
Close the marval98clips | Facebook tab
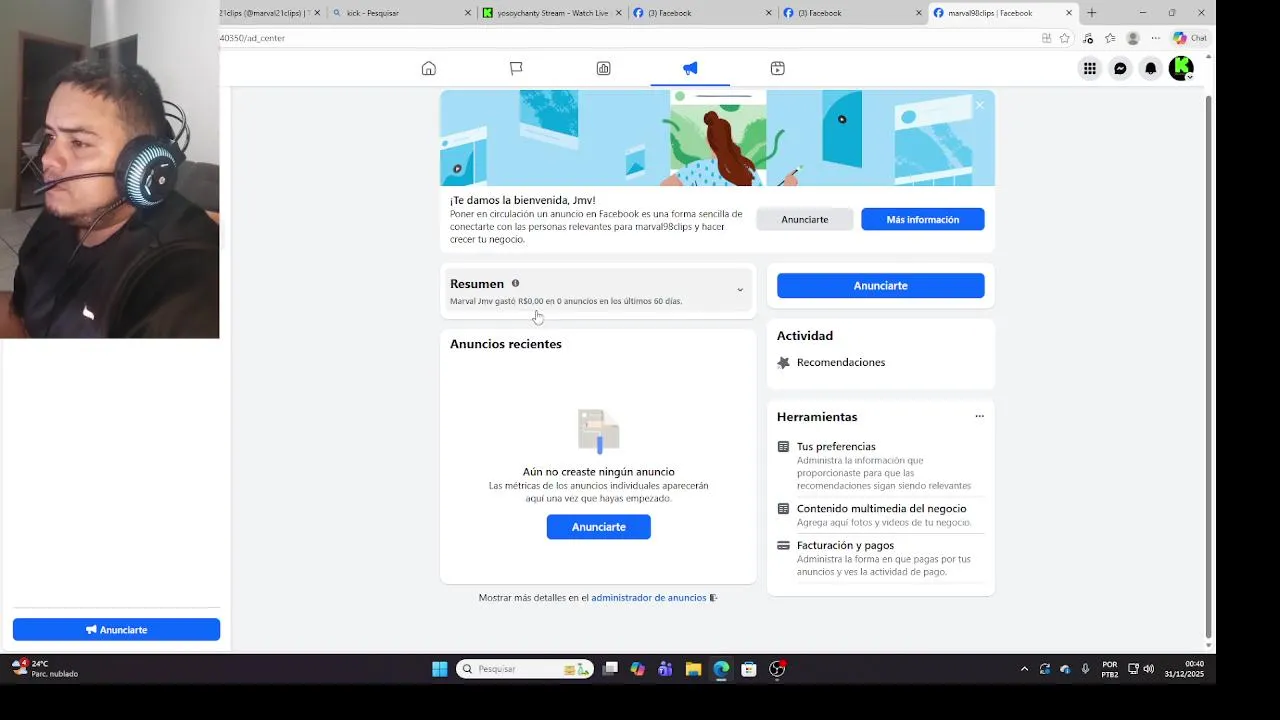pyautogui.click(x=1069, y=13)
